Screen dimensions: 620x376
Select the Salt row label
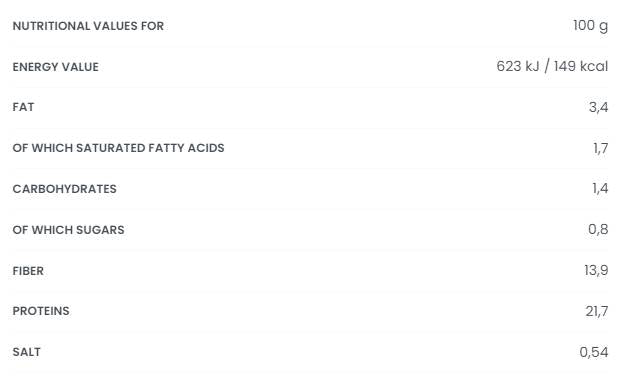26,352
